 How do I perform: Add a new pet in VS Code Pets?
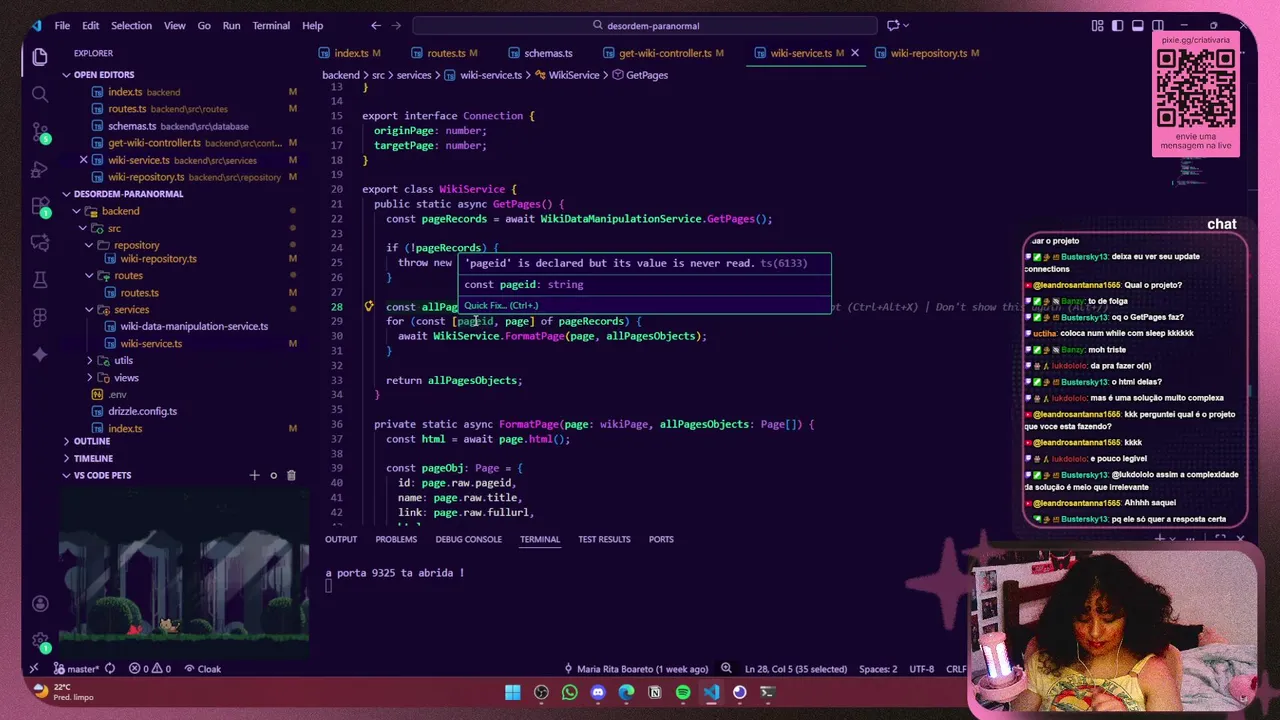[x=254, y=475]
